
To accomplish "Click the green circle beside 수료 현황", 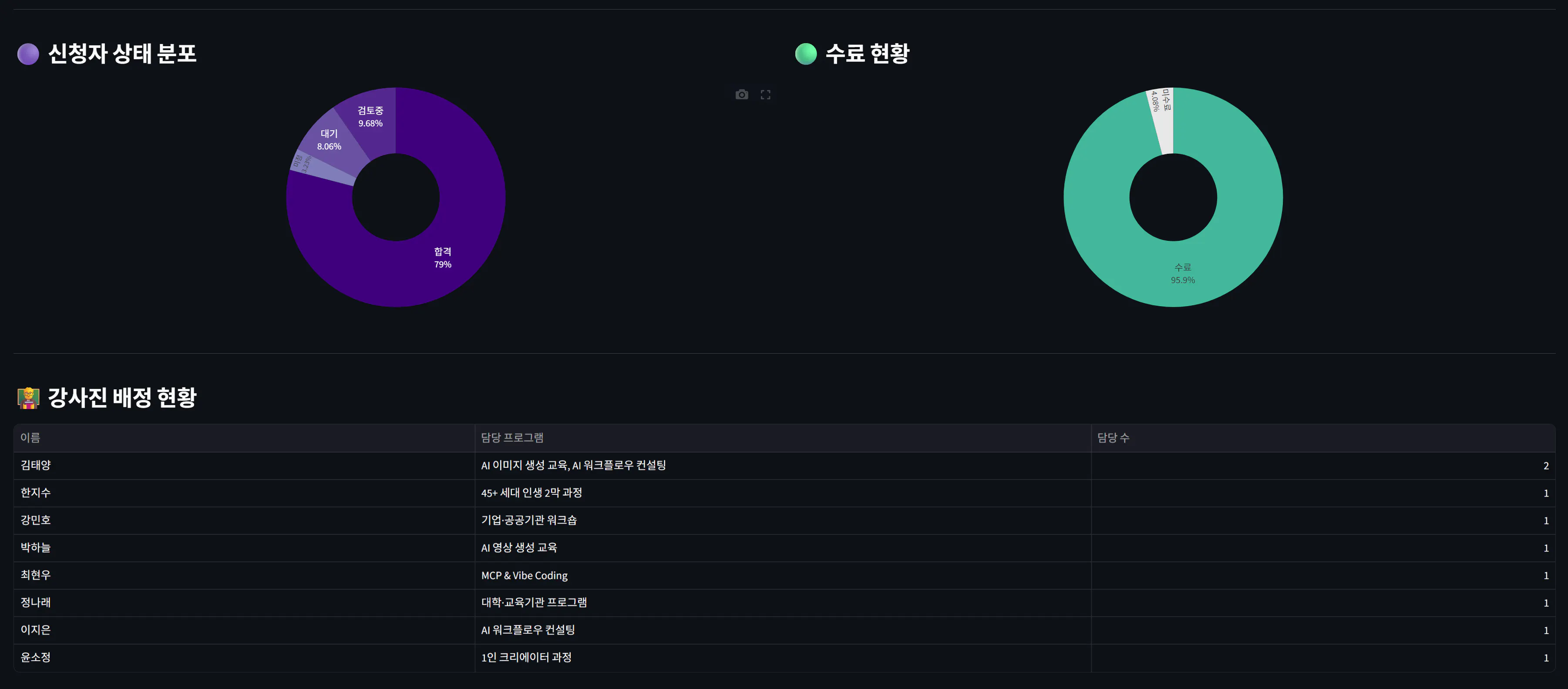I will click(805, 54).
